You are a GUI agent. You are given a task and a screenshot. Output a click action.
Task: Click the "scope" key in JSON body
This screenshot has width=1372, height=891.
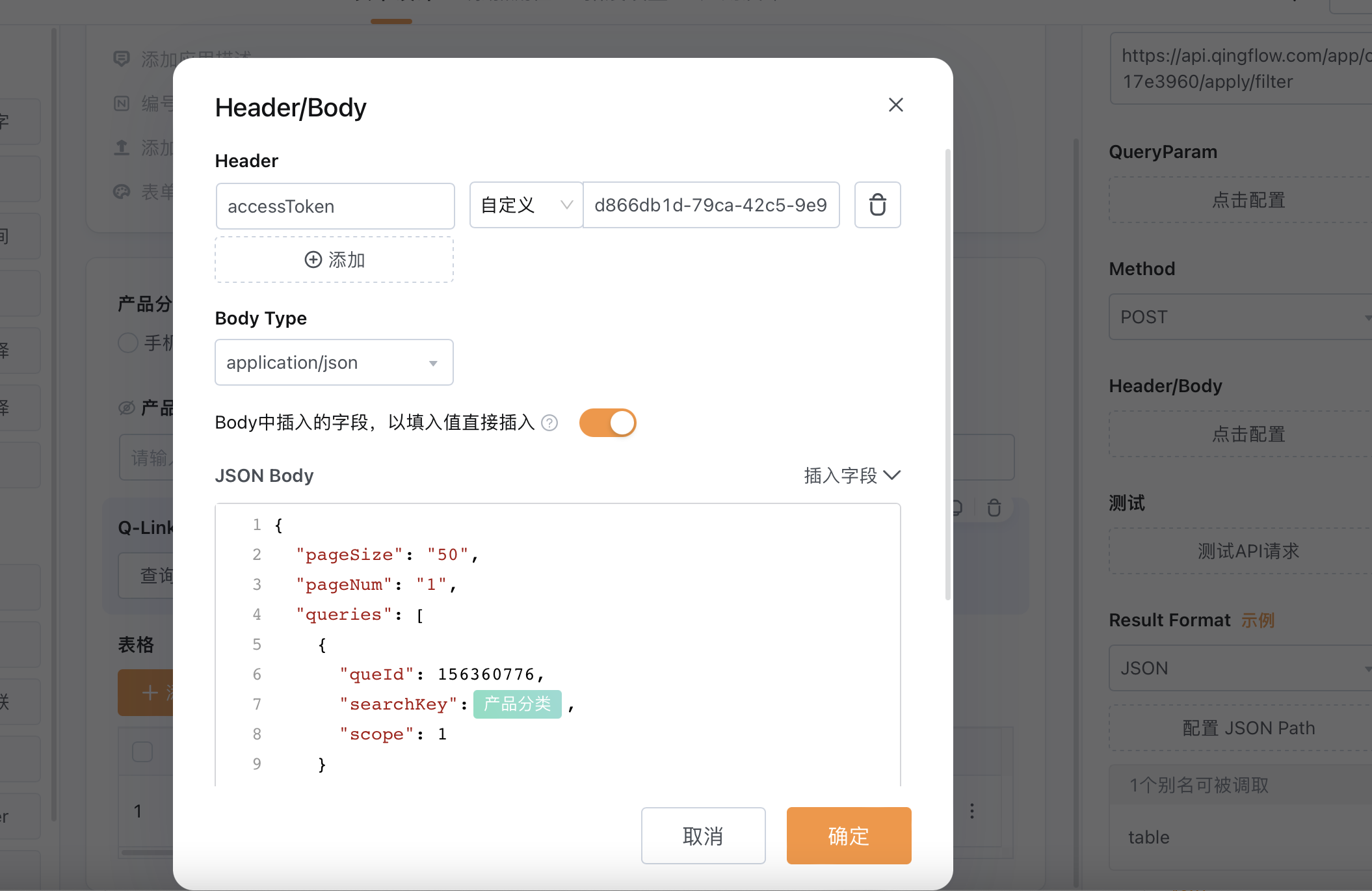(376, 734)
